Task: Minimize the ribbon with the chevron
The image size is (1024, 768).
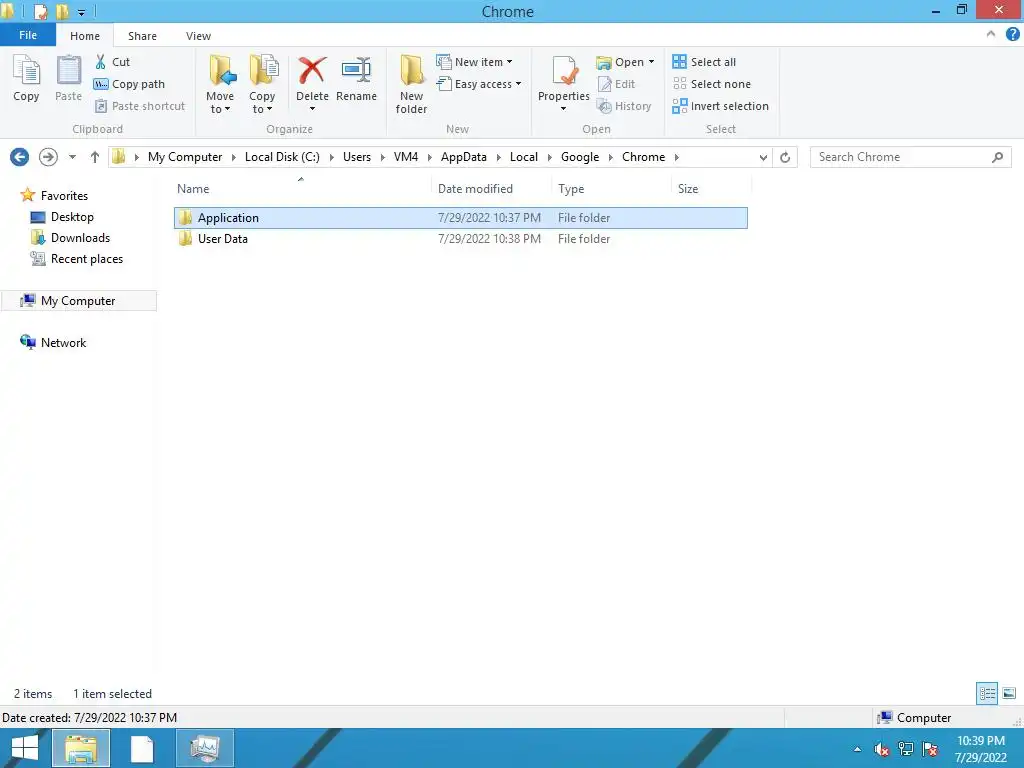Action: (x=991, y=35)
